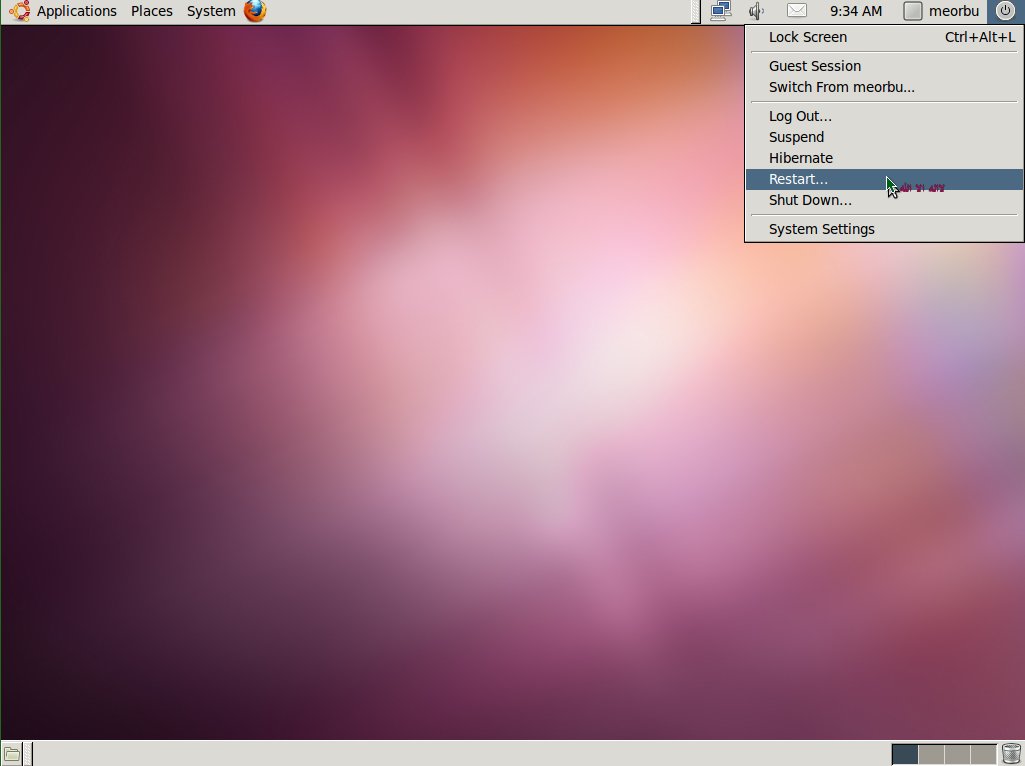The image size is (1025, 766).
Task: Open the Places menu
Action: (x=151, y=11)
